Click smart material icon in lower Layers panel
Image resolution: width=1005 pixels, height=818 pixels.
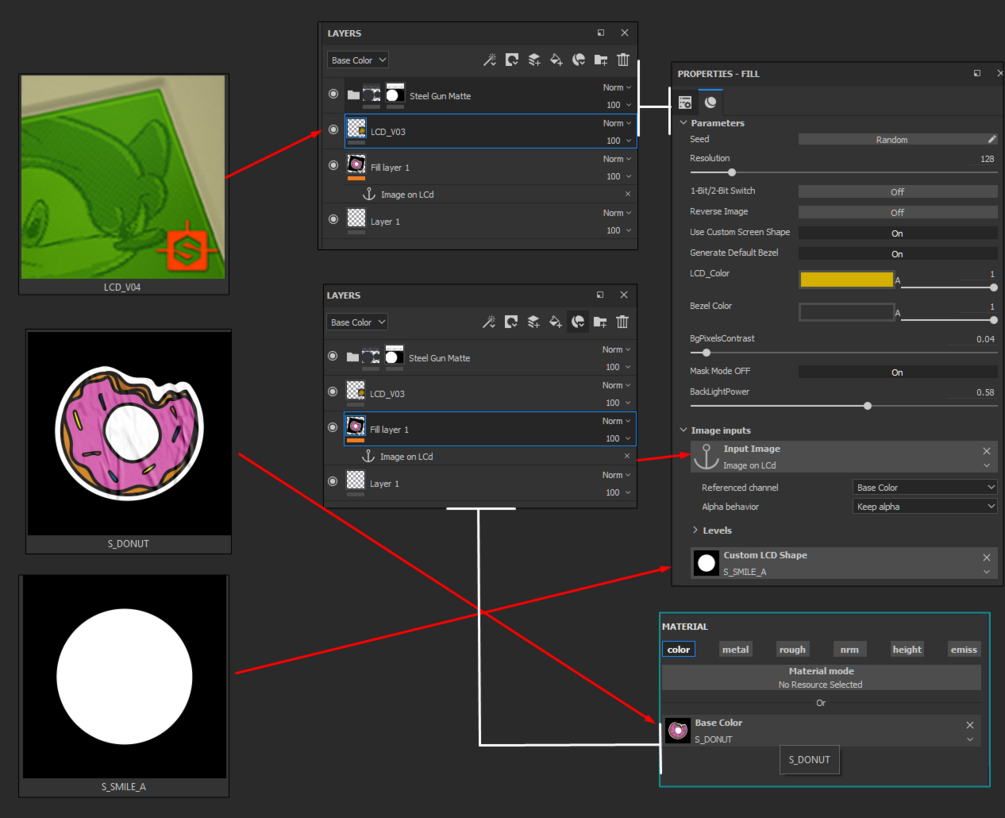pyautogui.click(x=577, y=322)
